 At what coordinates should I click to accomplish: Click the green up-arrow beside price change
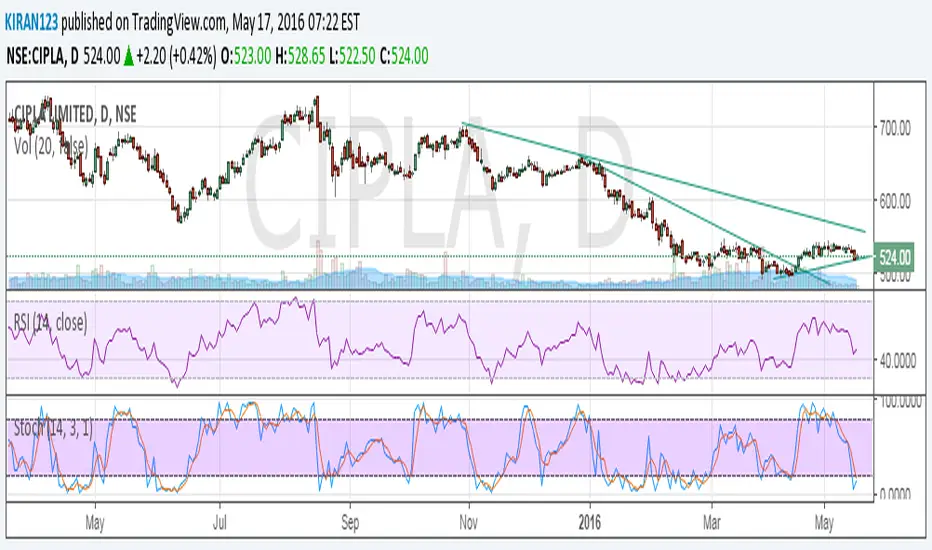pyautogui.click(x=128, y=56)
